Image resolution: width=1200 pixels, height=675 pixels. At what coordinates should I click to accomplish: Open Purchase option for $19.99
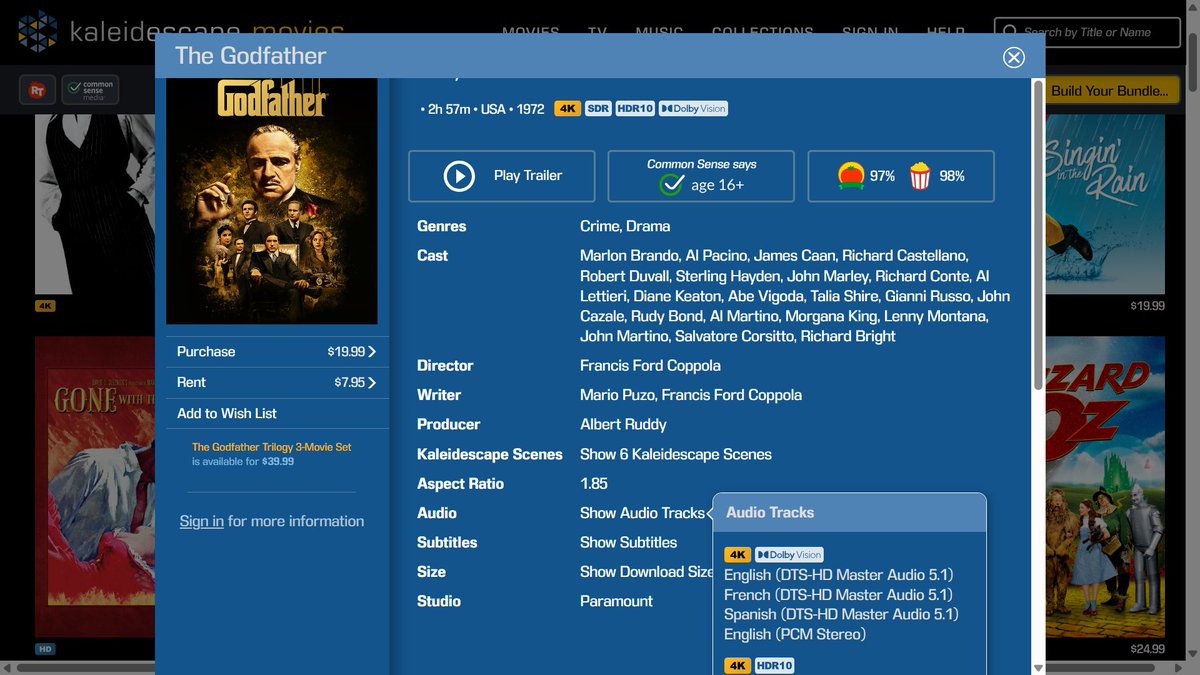click(x=277, y=352)
